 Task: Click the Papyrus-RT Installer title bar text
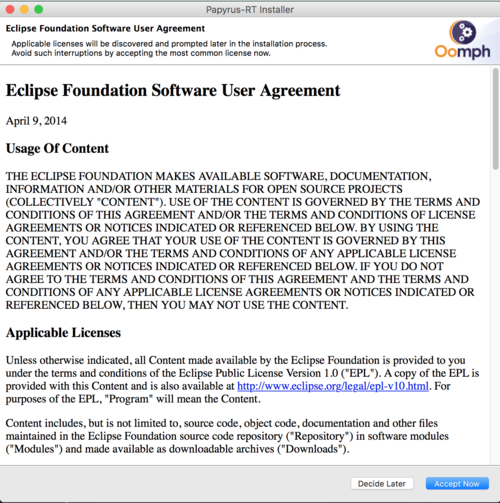(250, 10)
